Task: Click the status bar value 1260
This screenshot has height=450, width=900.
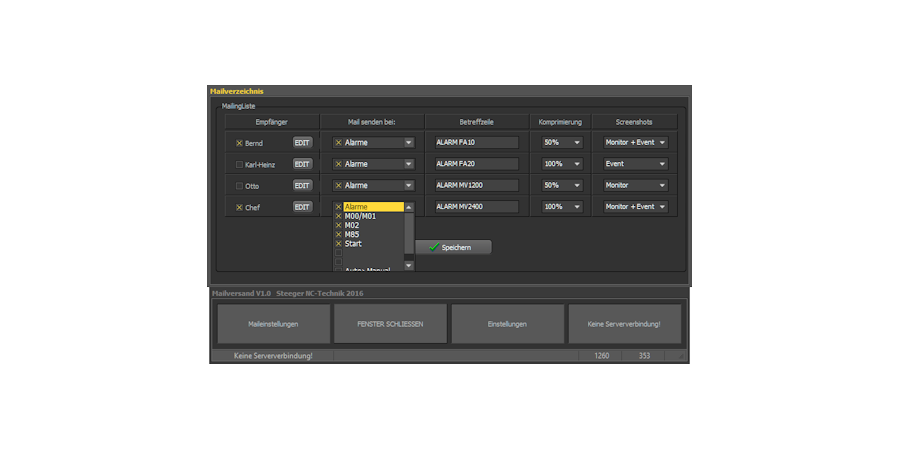Action: pos(602,356)
